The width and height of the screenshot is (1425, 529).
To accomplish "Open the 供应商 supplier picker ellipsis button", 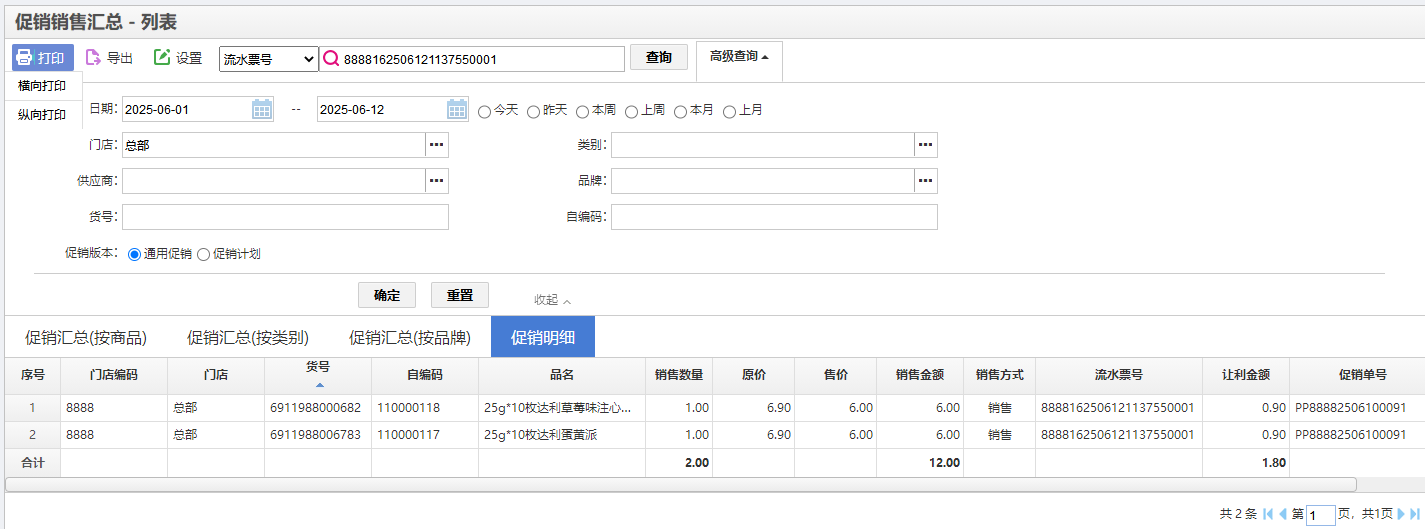I will click(437, 181).
